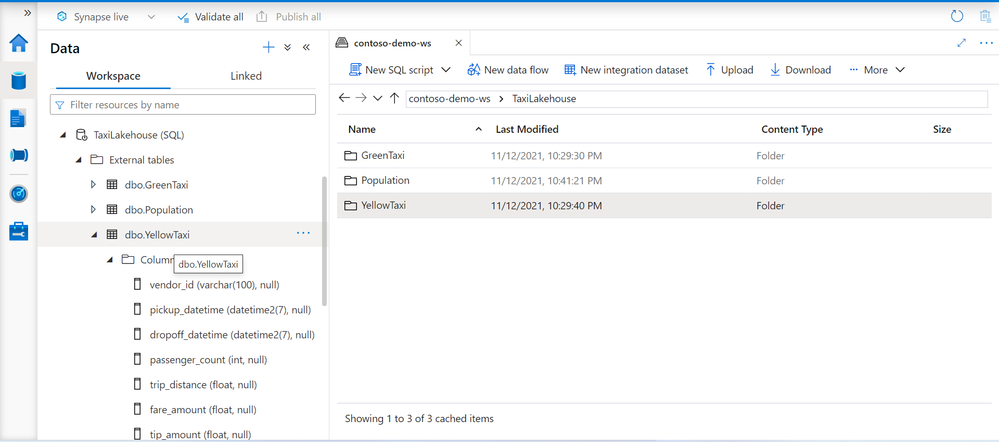Image resolution: width=999 pixels, height=442 pixels.
Task: Select the dropoff_datetime column
Action: (232, 335)
